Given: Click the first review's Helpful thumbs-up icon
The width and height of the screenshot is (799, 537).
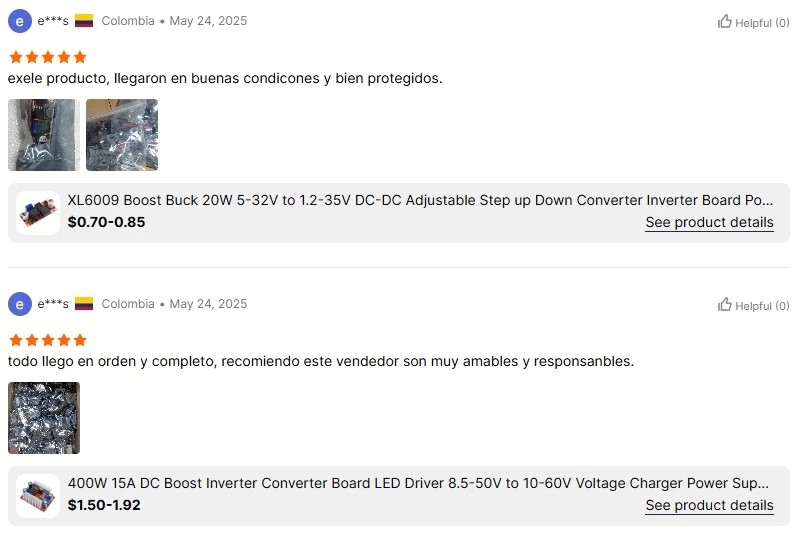Looking at the screenshot, I should [x=725, y=21].
